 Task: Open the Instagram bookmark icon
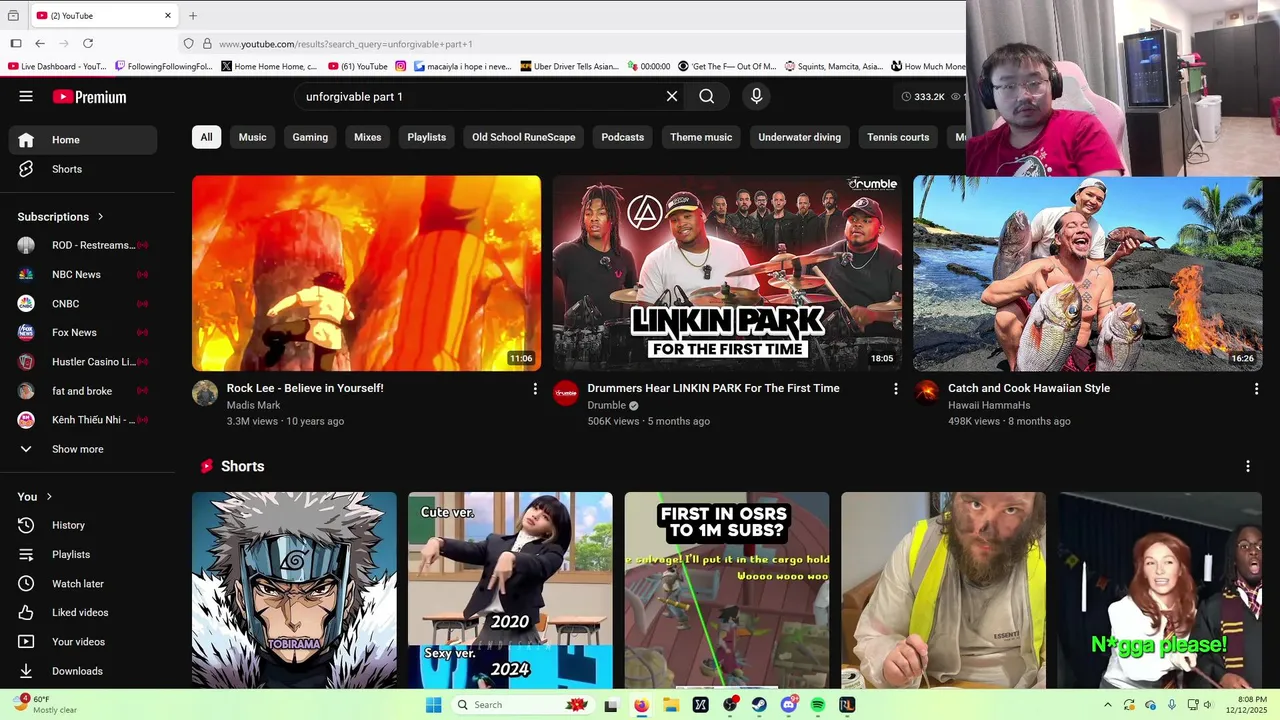tap(401, 66)
